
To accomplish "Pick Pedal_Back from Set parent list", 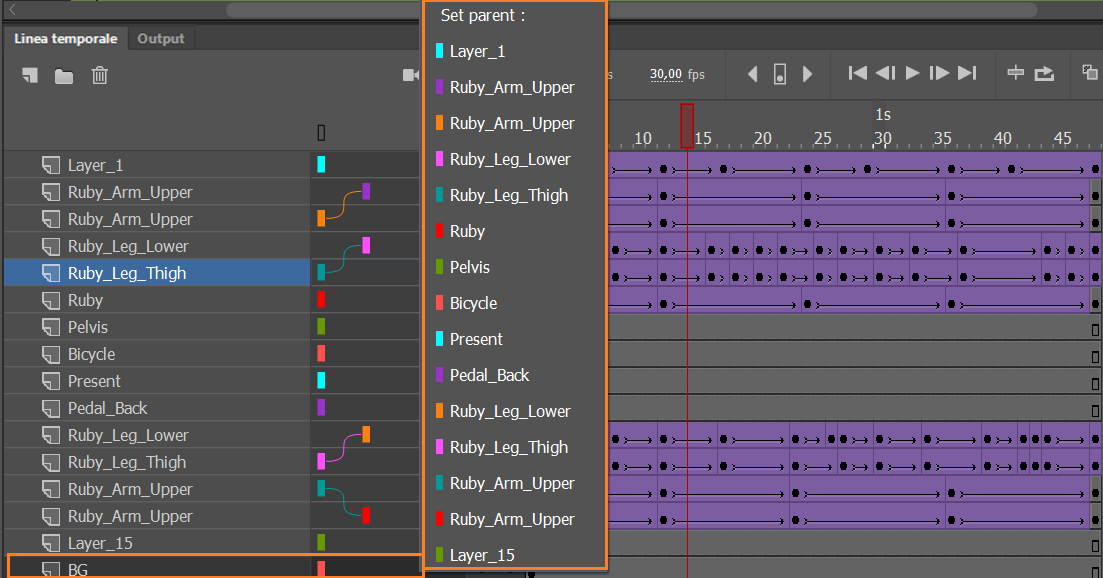I will click(489, 375).
